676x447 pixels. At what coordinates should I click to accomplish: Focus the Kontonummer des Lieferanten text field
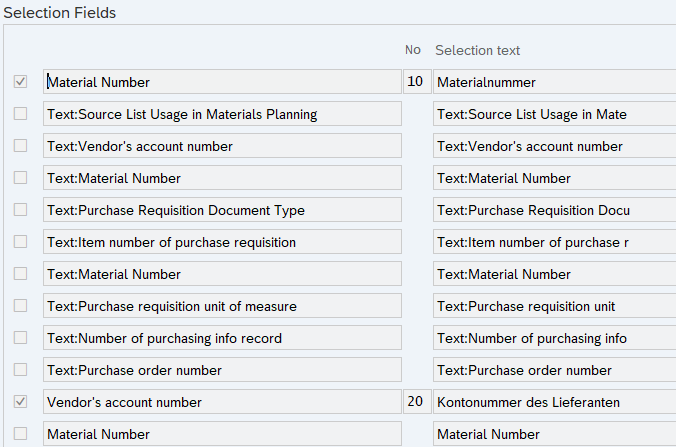pos(553,402)
